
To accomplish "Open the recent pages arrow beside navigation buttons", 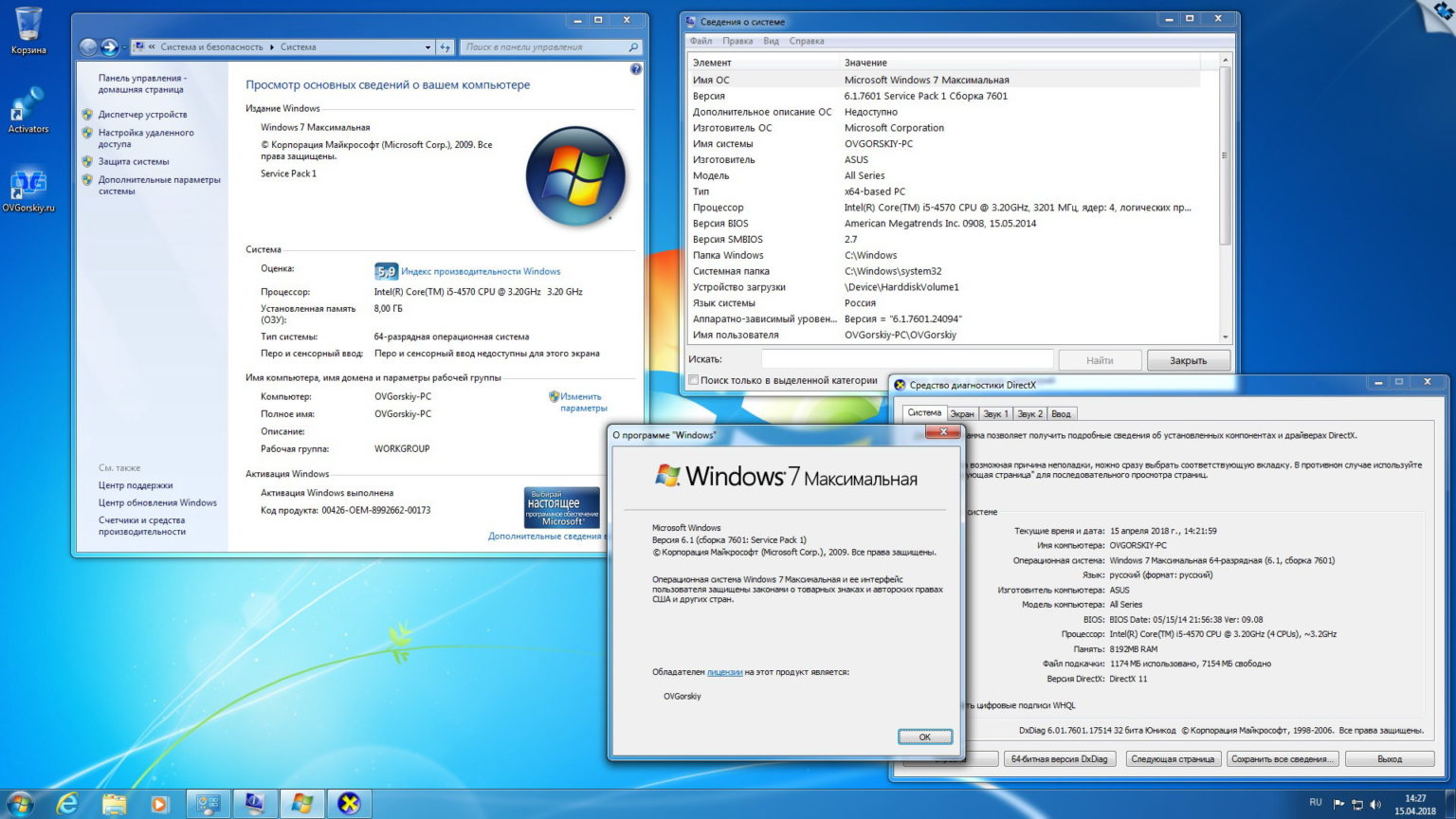I will coord(124,47).
